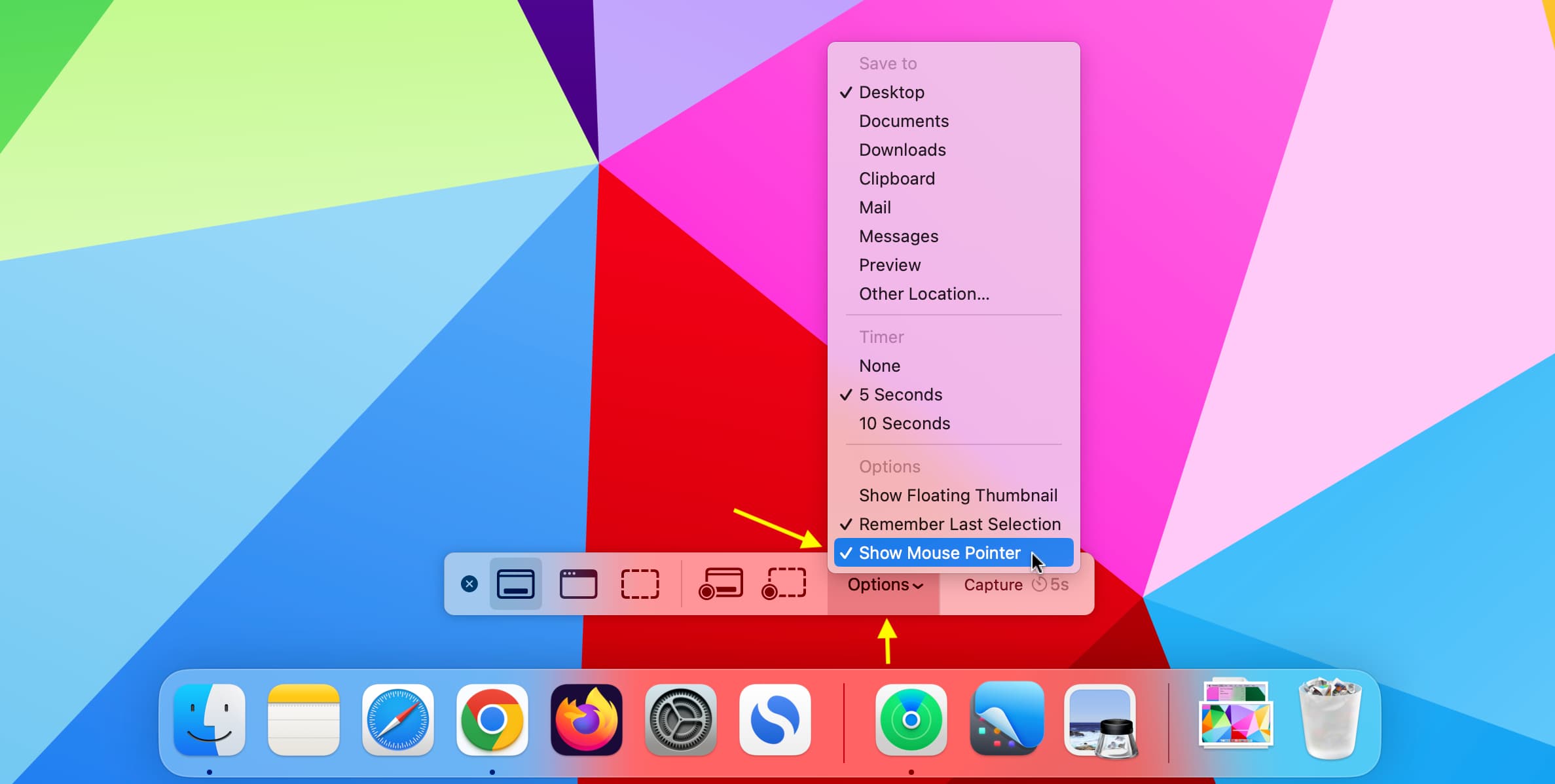The width and height of the screenshot is (1555, 784).
Task: Open Finder from the Dock
Action: pyautogui.click(x=210, y=720)
